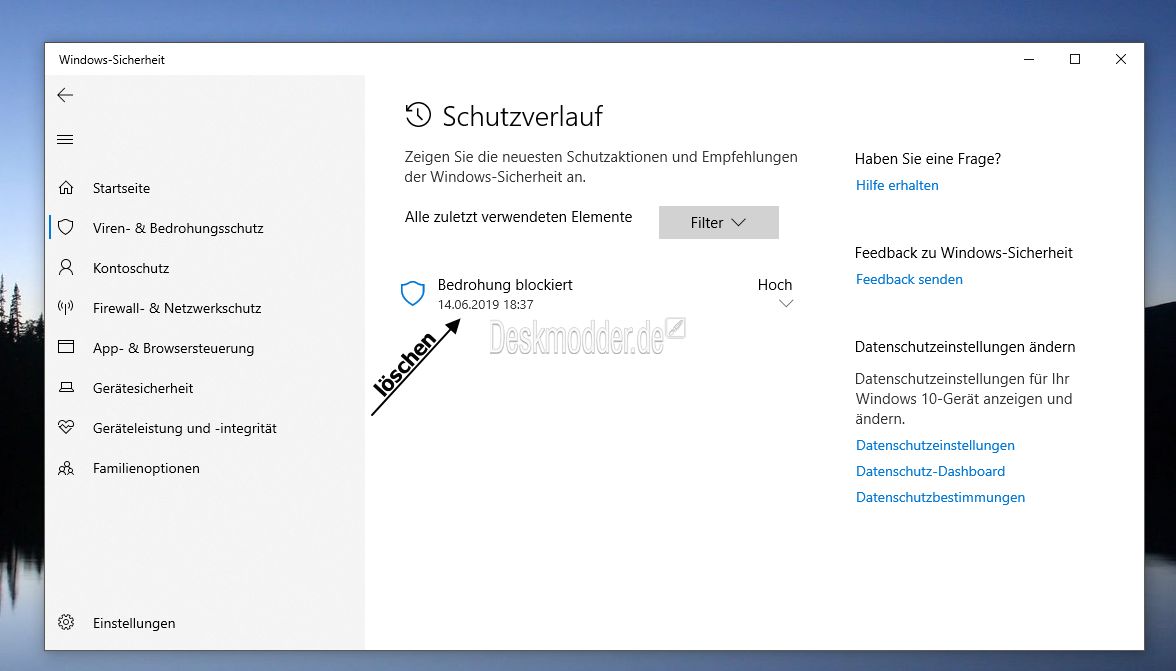The image size is (1176, 671).
Task: Click the Gerätesicherheit laptop icon
Action: [66, 388]
